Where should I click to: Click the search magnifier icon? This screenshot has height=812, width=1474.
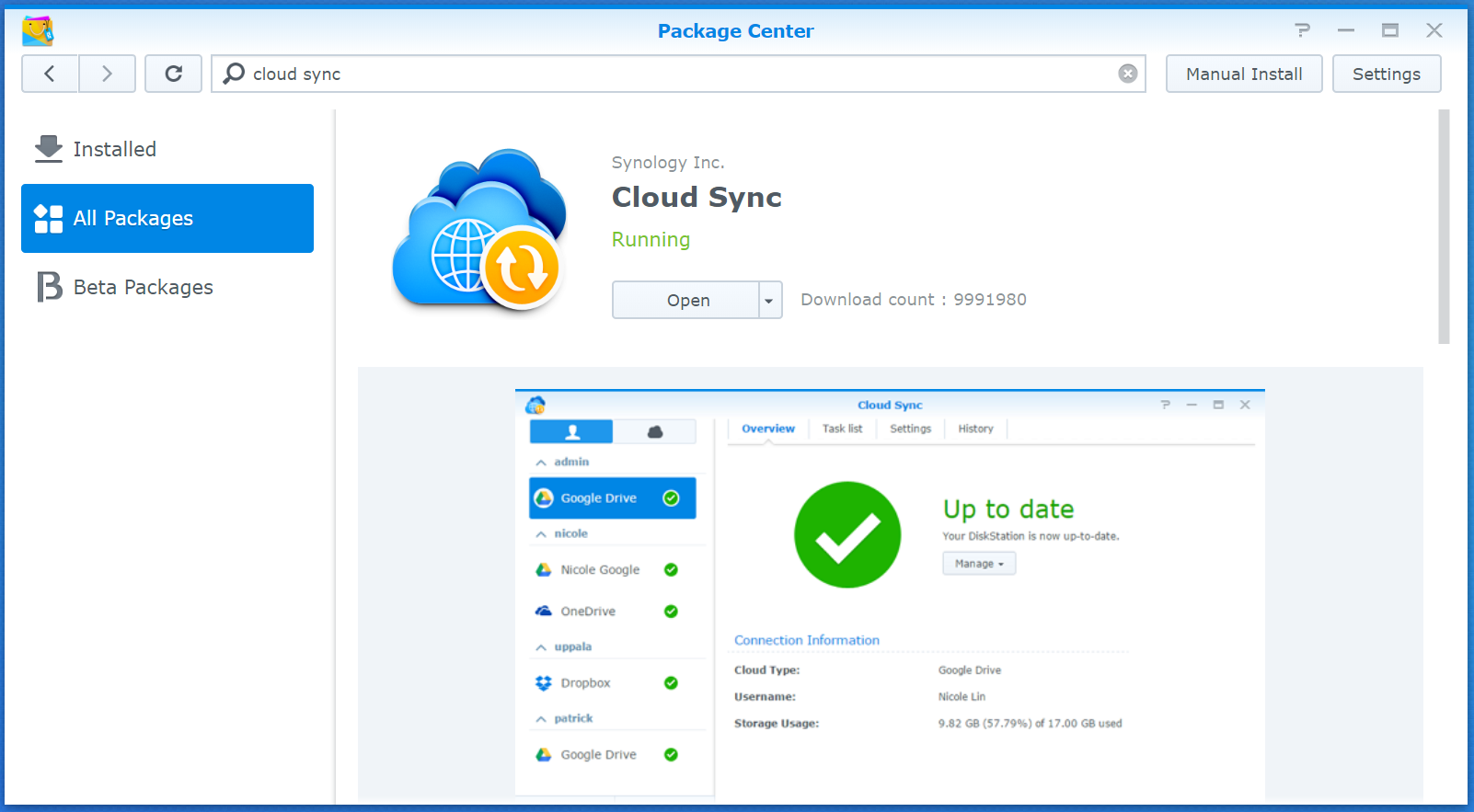pos(235,74)
